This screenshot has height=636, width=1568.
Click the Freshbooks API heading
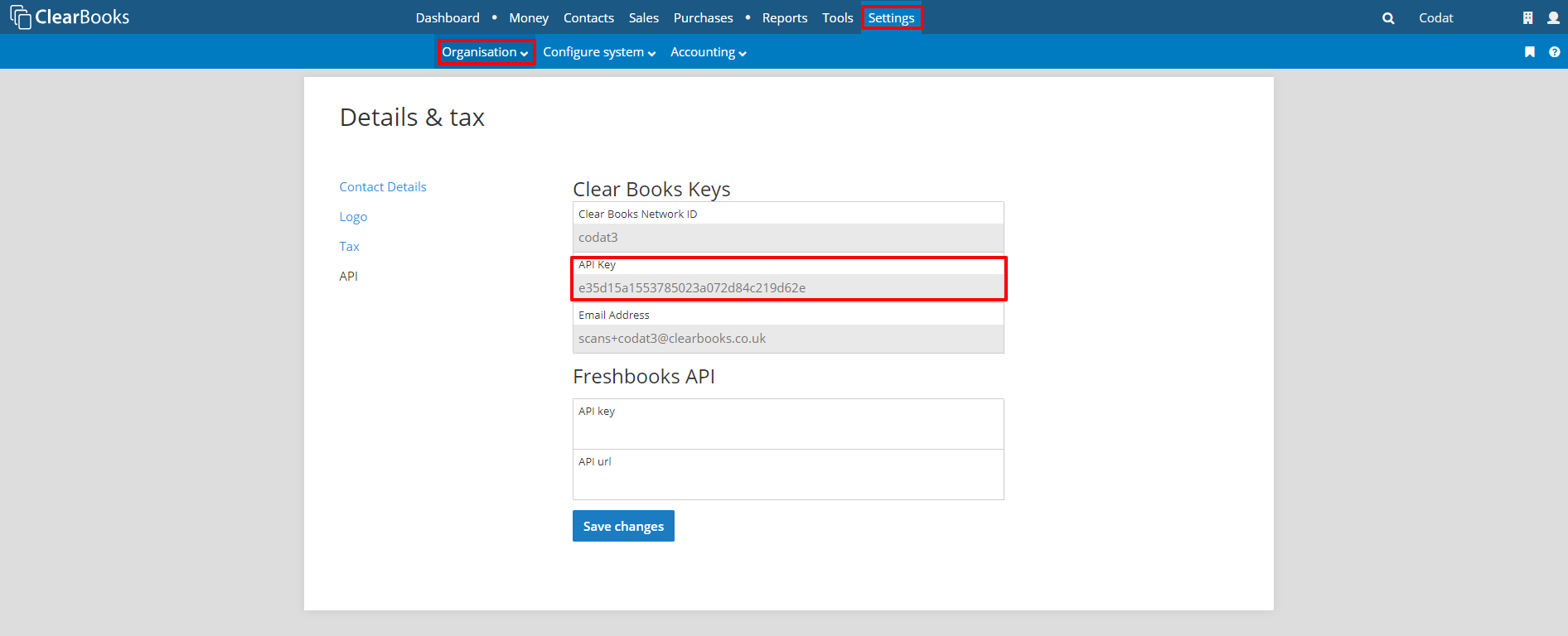[x=644, y=377]
